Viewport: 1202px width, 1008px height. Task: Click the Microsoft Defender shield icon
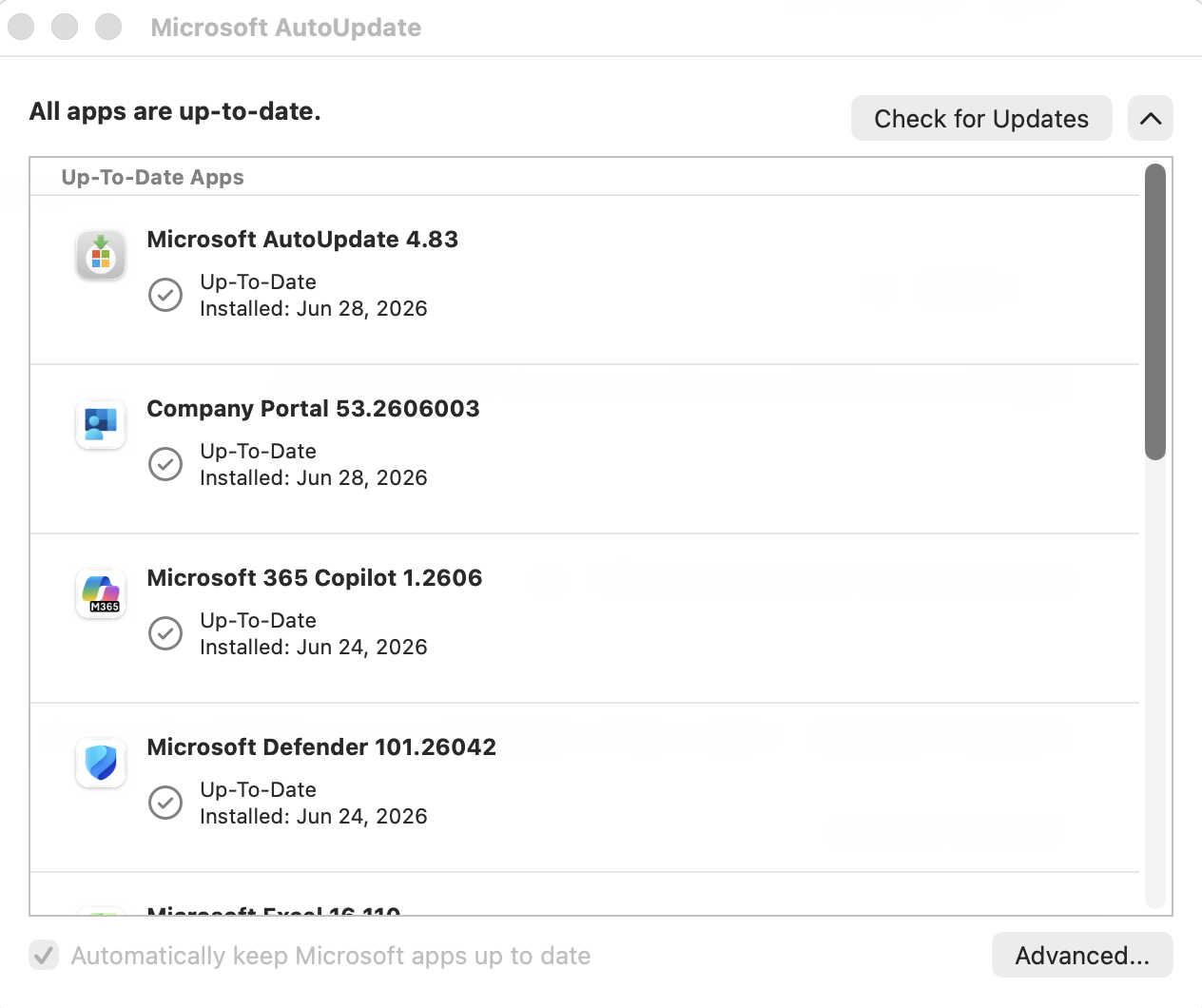click(101, 763)
